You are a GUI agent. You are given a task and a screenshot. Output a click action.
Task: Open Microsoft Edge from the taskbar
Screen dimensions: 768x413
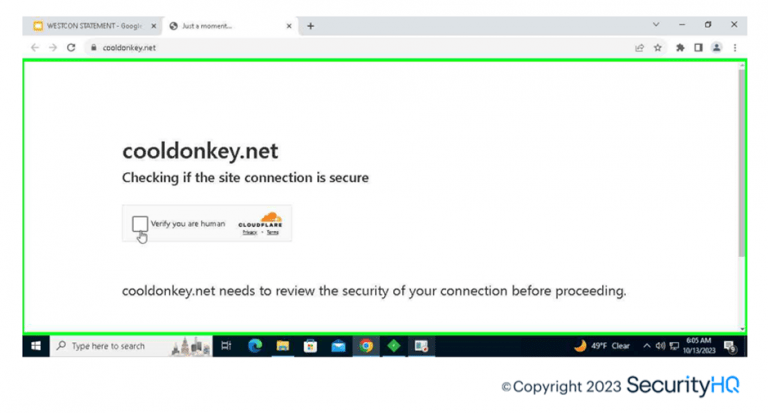(x=255, y=346)
